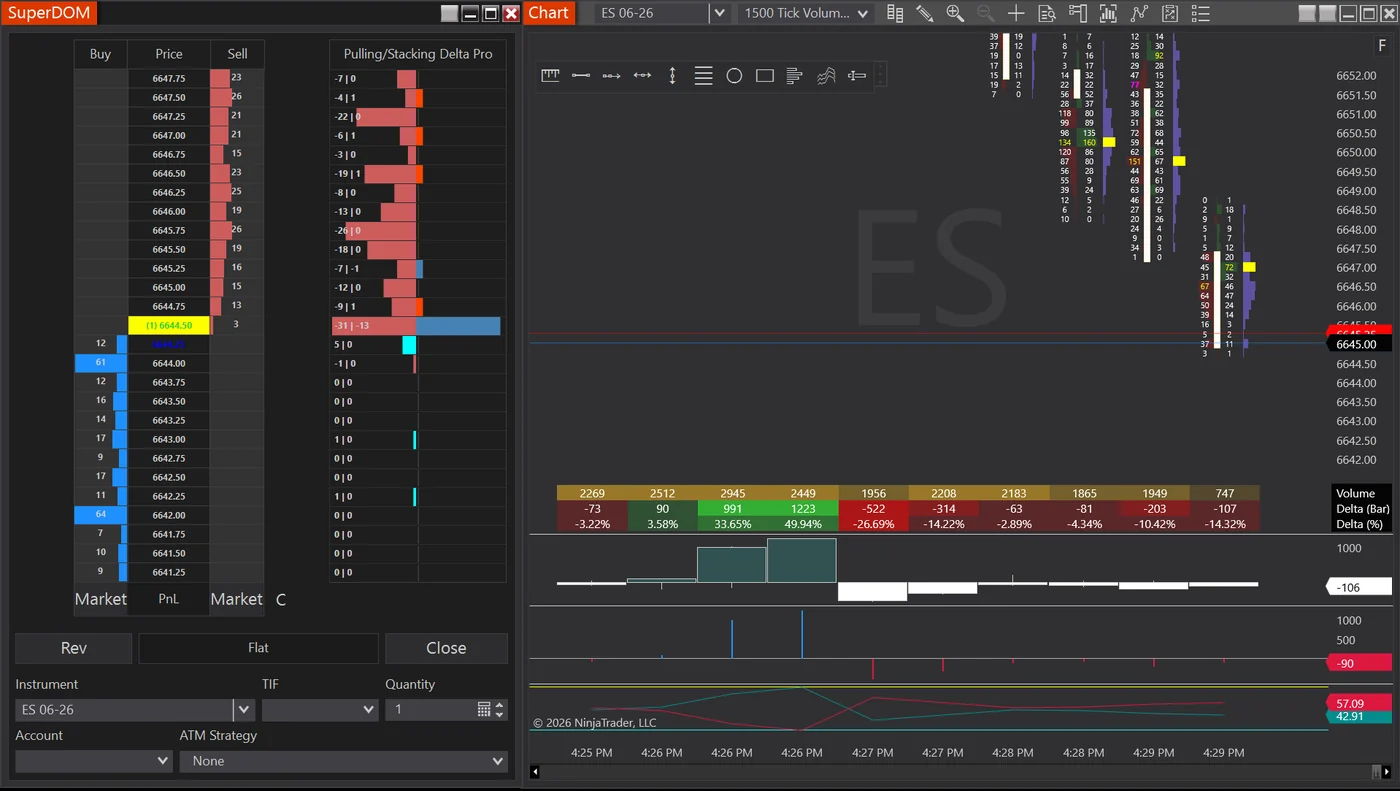The height and width of the screenshot is (791, 1400).
Task: Open the Chart Trader icon
Action: coord(1077,13)
